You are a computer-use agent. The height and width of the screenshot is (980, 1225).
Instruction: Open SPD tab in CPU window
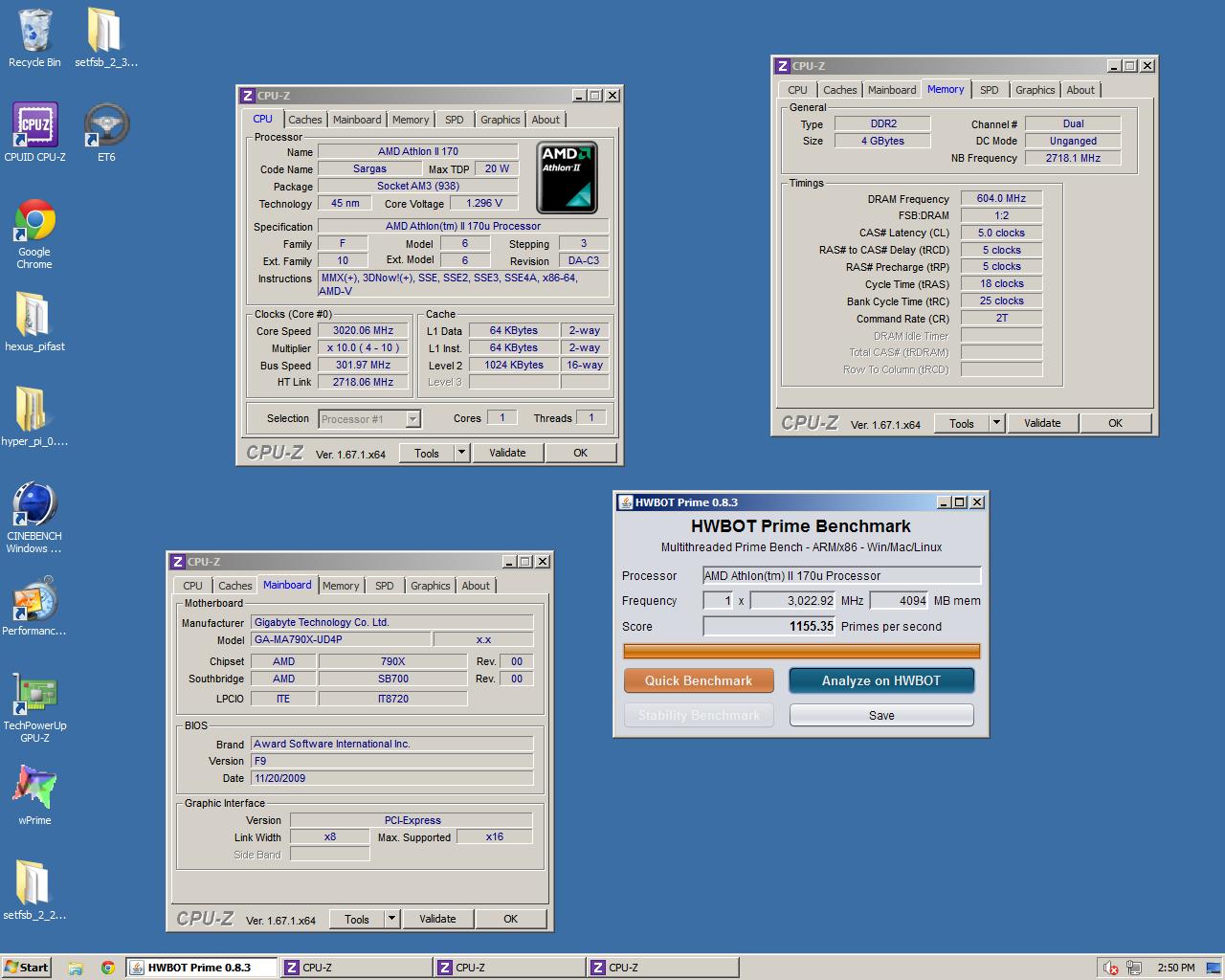tap(455, 120)
